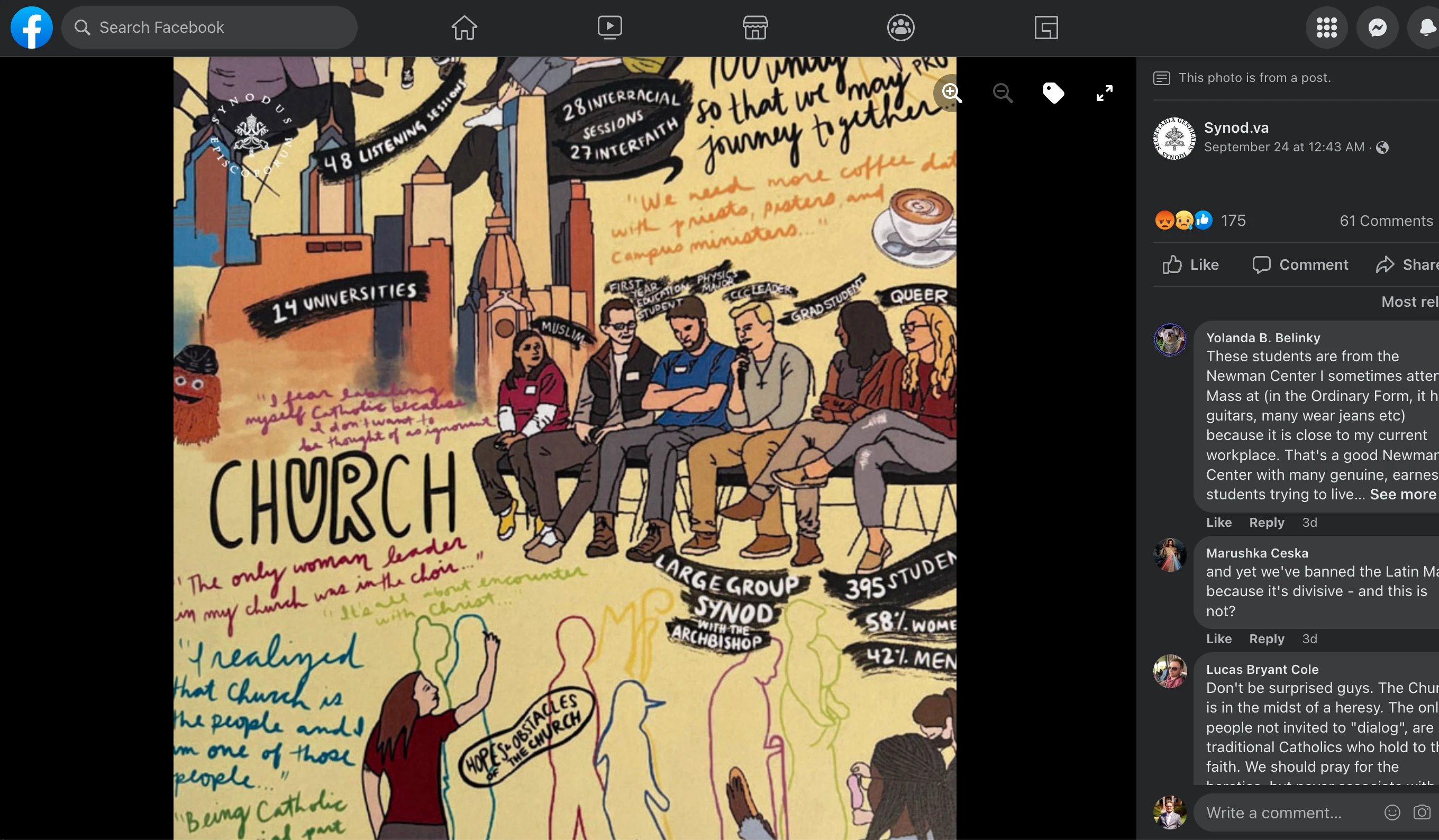The height and width of the screenshot is (840, 1439).
Task: Open the 61 Comments link
Action: click(1386, 221)
